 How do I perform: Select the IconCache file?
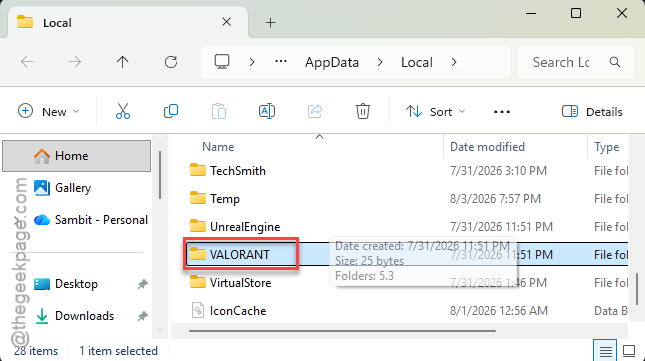click(238, 310)
